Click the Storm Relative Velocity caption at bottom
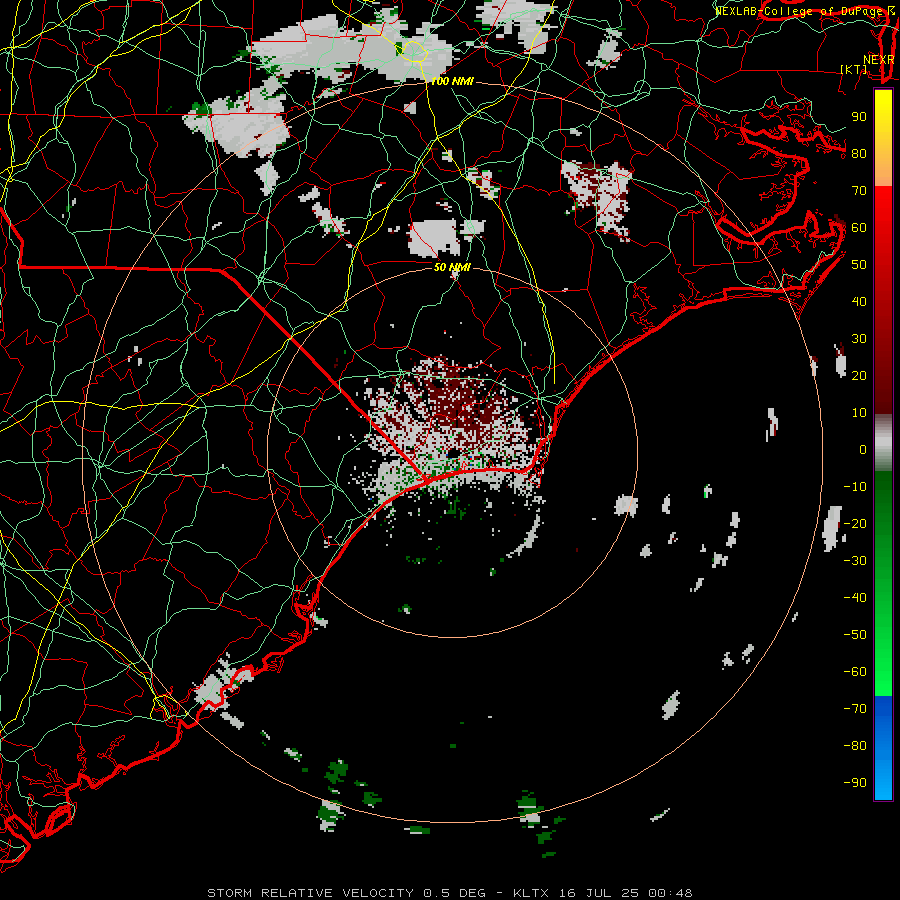This screenshot has width=900, height=900. (449, 893)
